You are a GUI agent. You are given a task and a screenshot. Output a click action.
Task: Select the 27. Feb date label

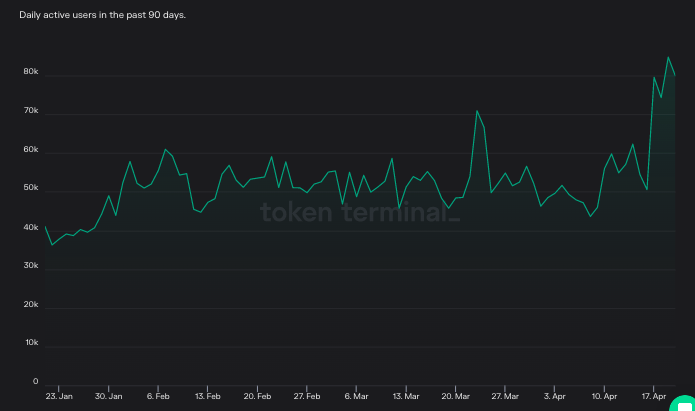(306, 396)
